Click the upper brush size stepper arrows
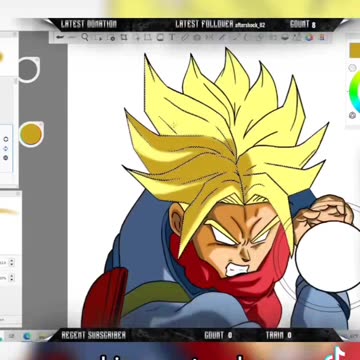Image resolution: width=360 pixels, height=360 pixels. point(11,262)
